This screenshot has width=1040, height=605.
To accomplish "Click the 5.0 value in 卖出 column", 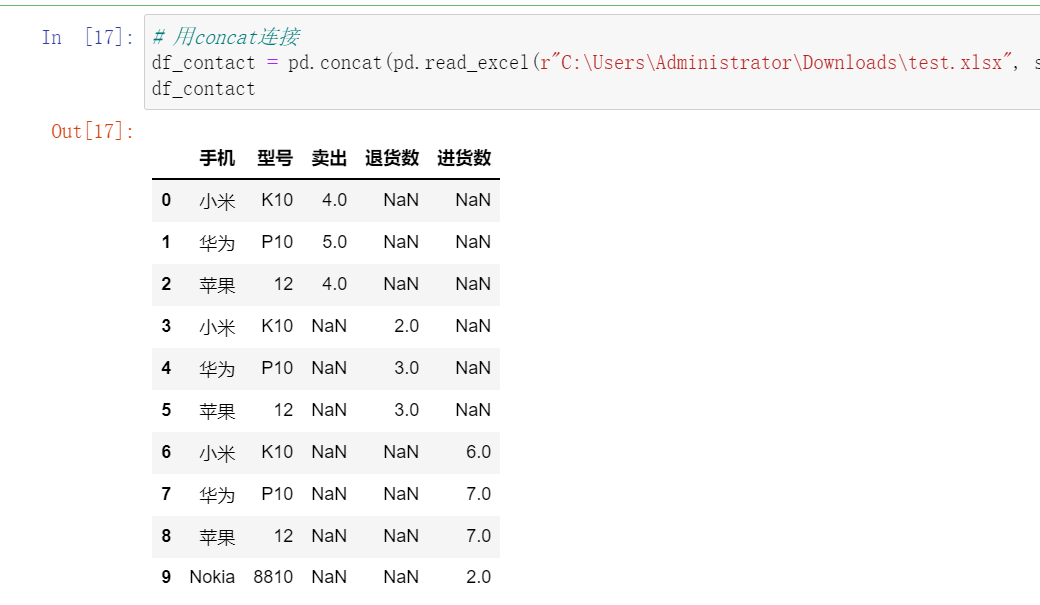I will pos(334,242).
